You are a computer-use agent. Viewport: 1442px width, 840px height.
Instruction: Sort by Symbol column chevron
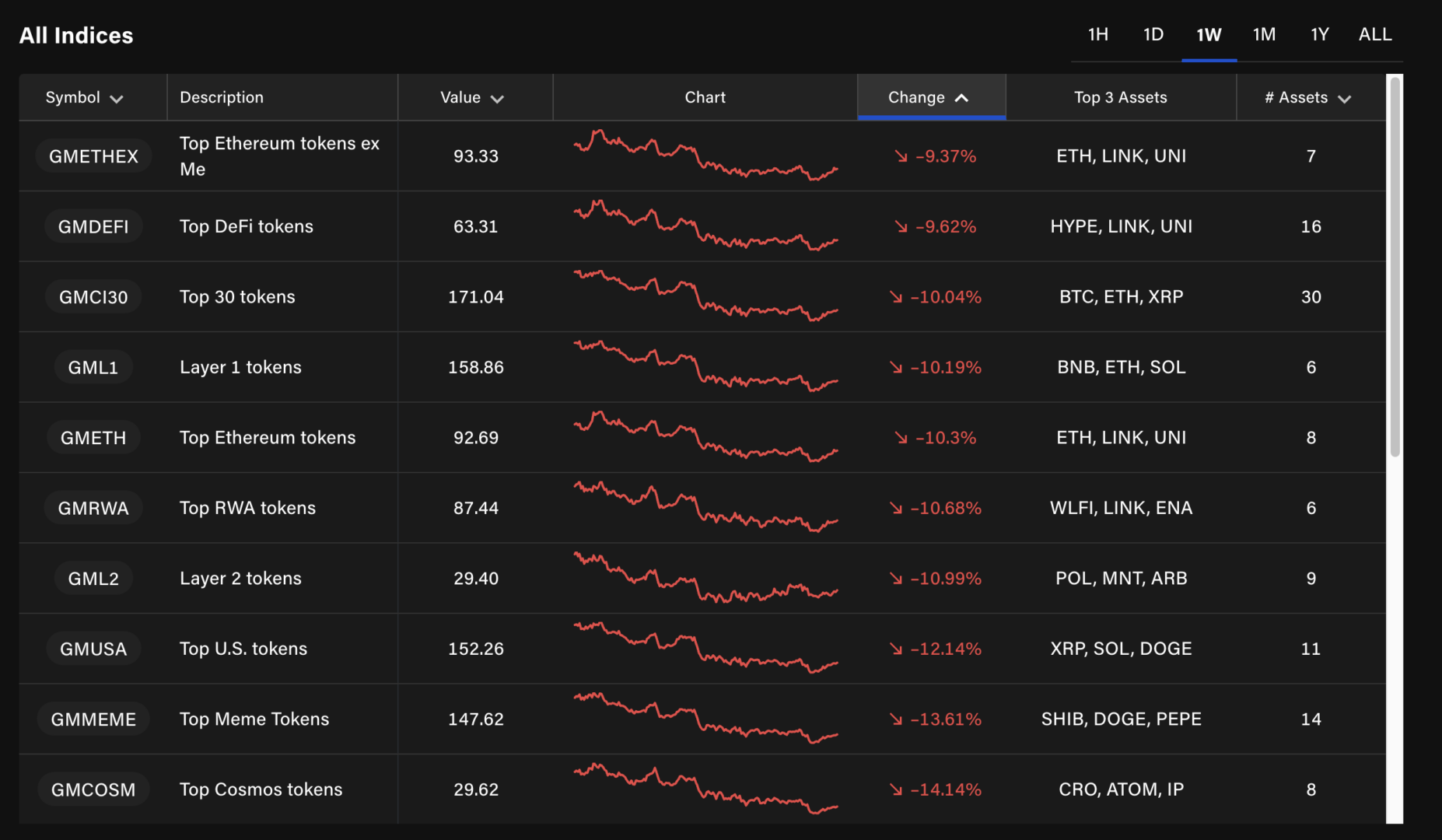click(x=117, y=99)
